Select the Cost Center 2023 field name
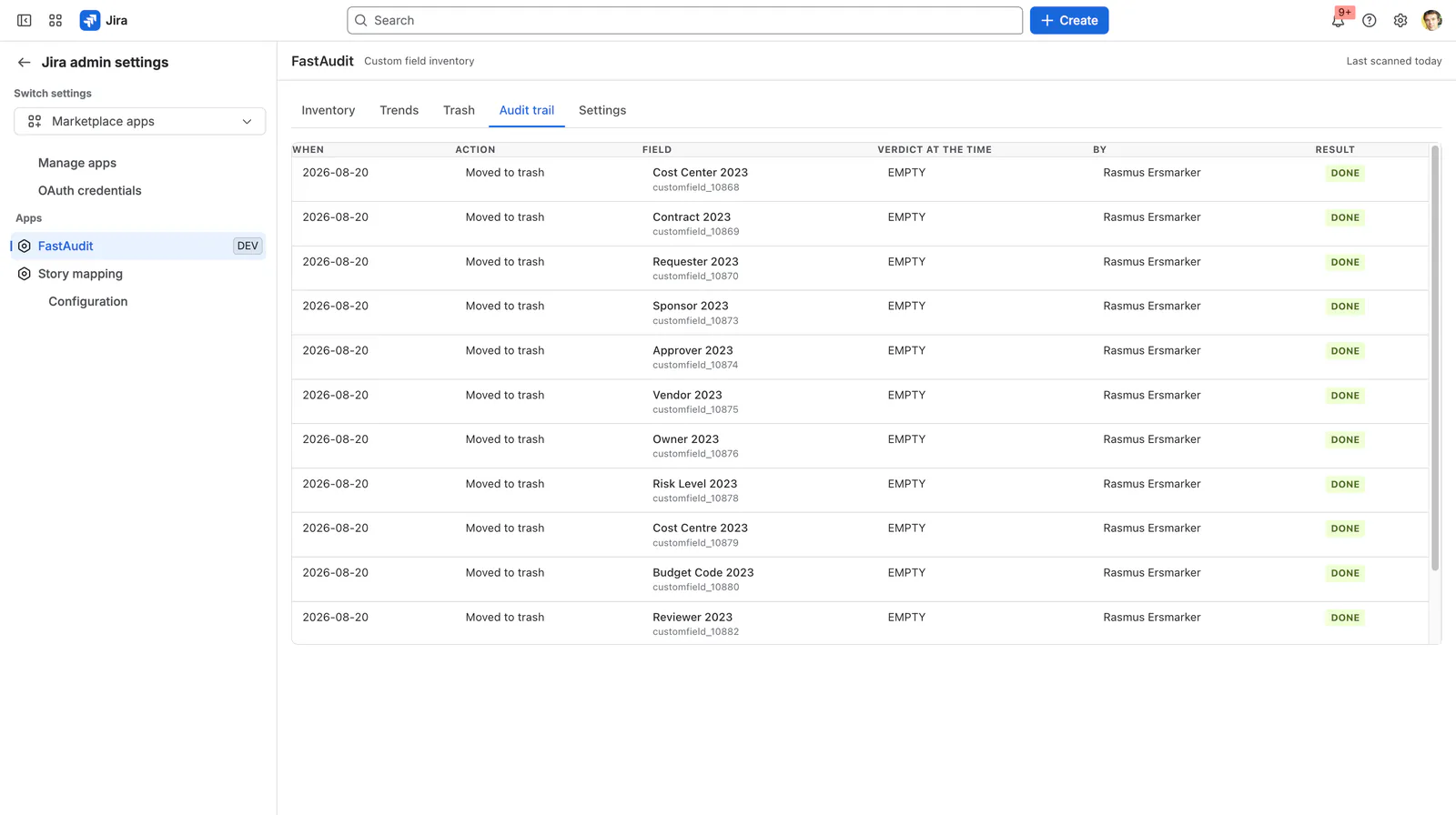The image size is (1456, 815). click(x=700, y=172)
